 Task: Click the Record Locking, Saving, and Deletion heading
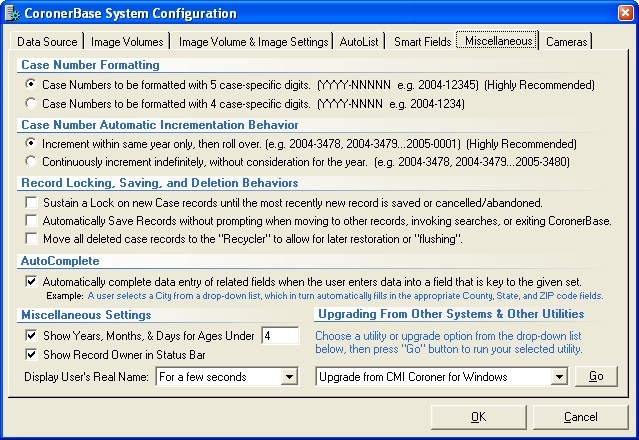point(160,183)
